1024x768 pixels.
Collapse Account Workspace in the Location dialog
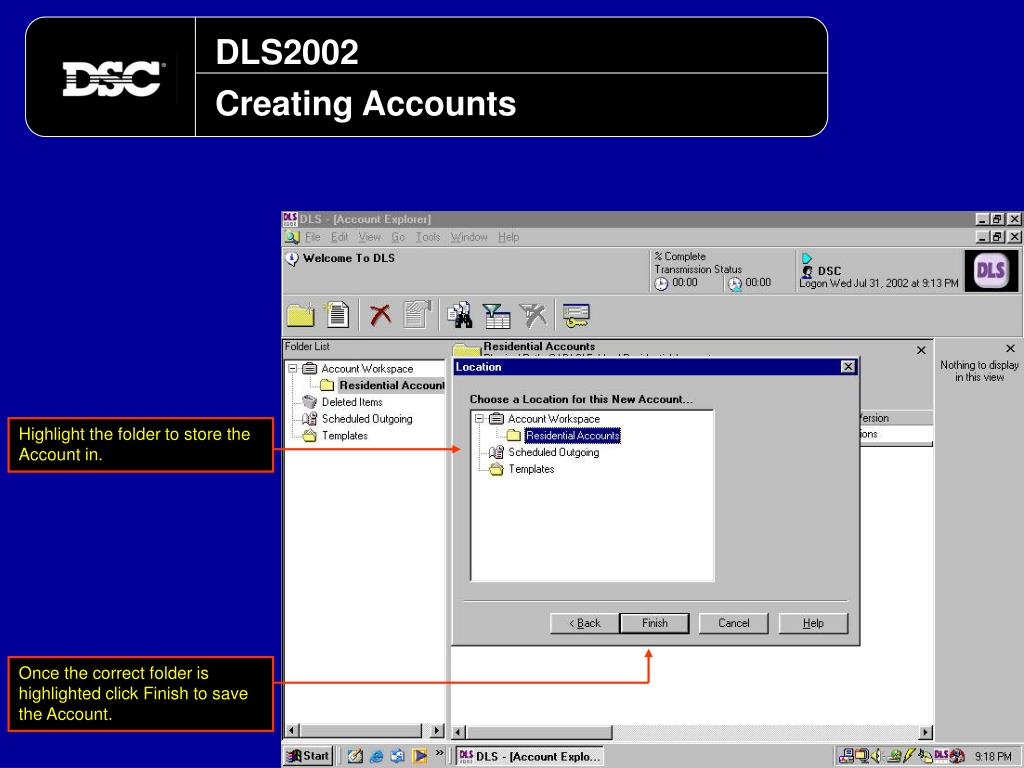click(x=479, y=419)
